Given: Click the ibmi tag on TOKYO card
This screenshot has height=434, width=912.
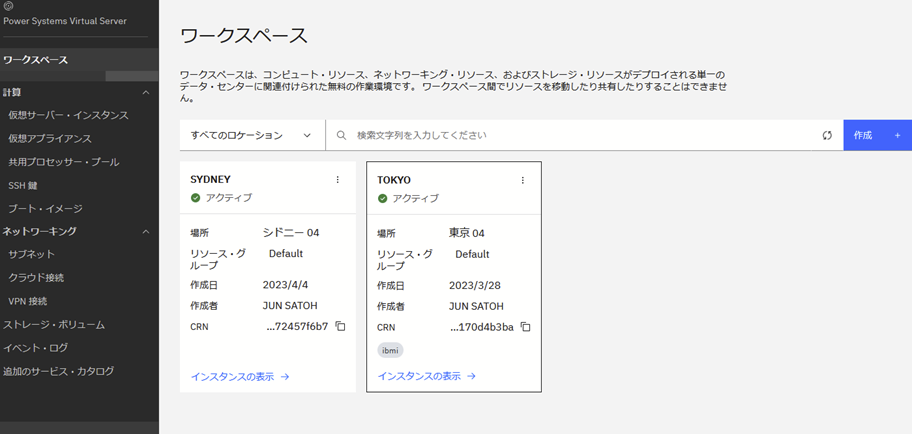Looking at the screenshot, I should 390,350.
